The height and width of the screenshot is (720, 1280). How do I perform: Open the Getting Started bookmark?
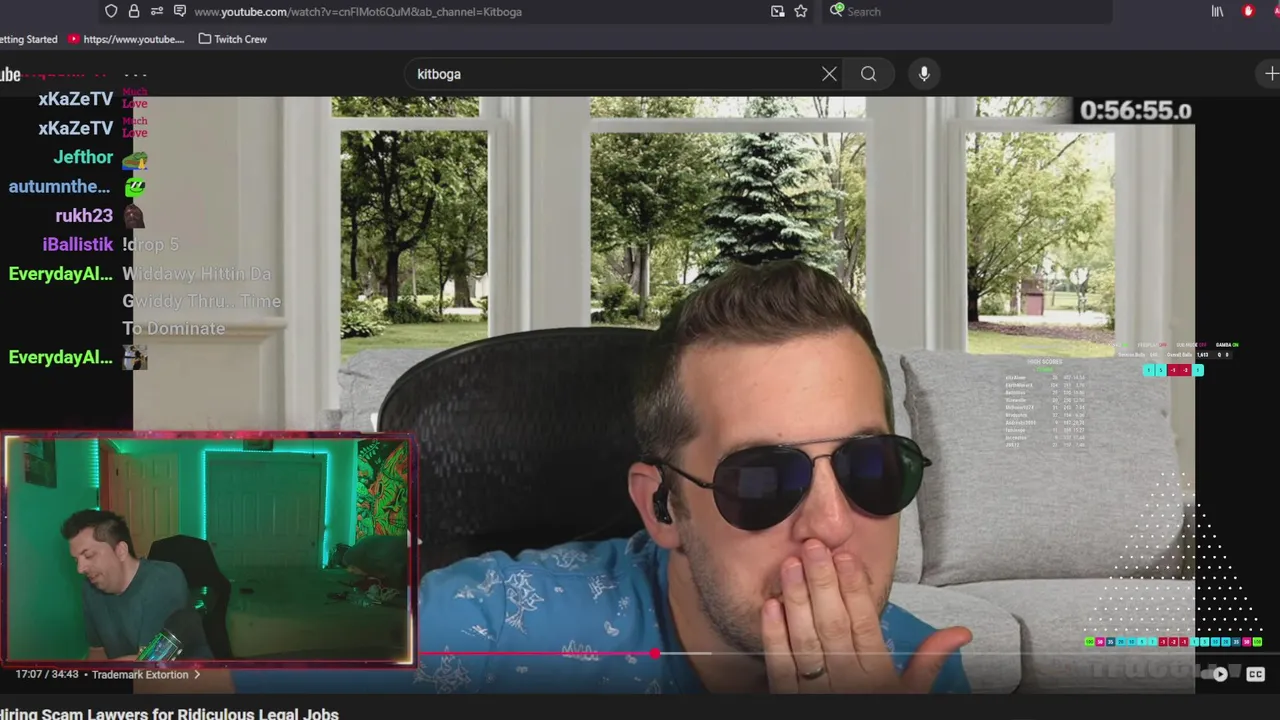pyautogui.click(x=29, y=39)
